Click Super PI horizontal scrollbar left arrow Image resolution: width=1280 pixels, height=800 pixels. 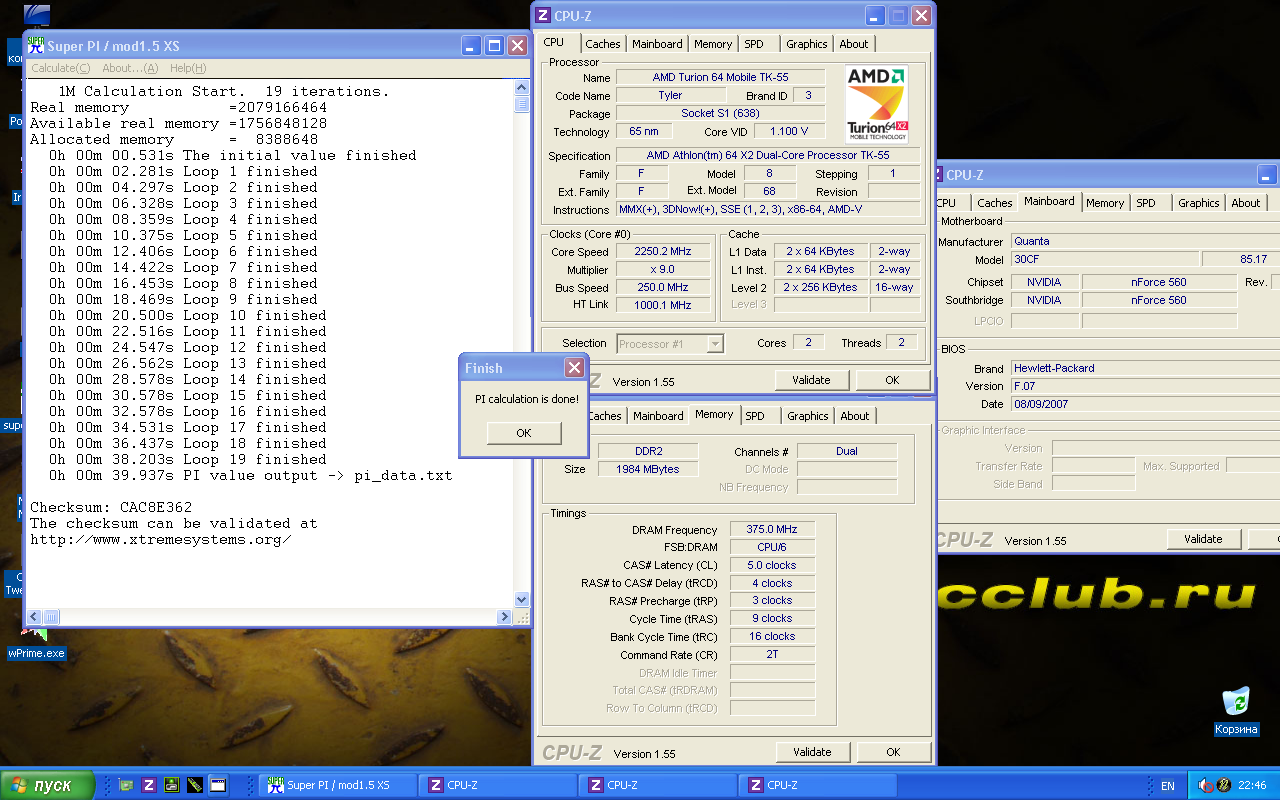pos(34,617)
